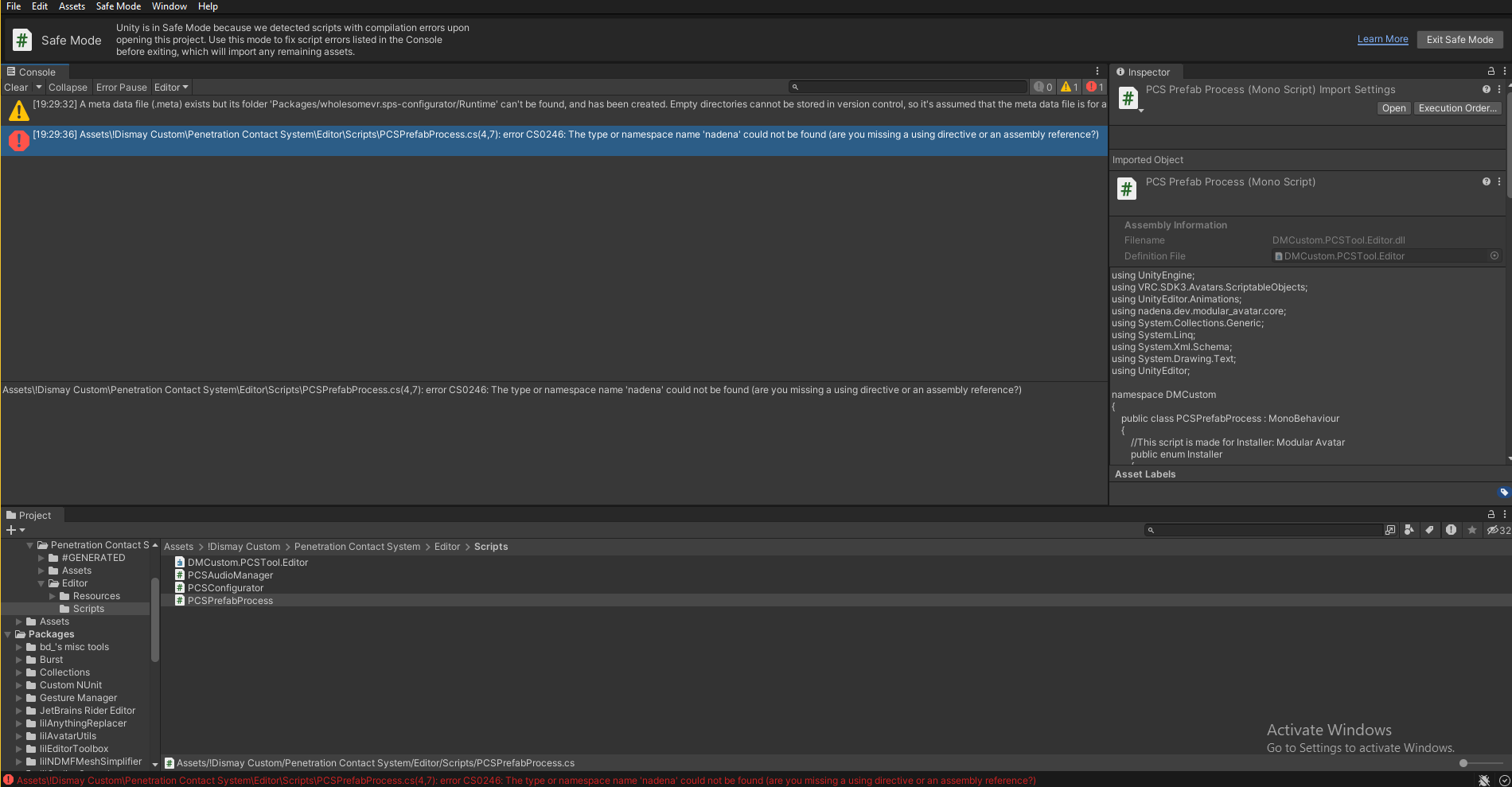Screen dimensions: 1512x787
Task: Click the Execution Order button
Action: coord(1457,108)
